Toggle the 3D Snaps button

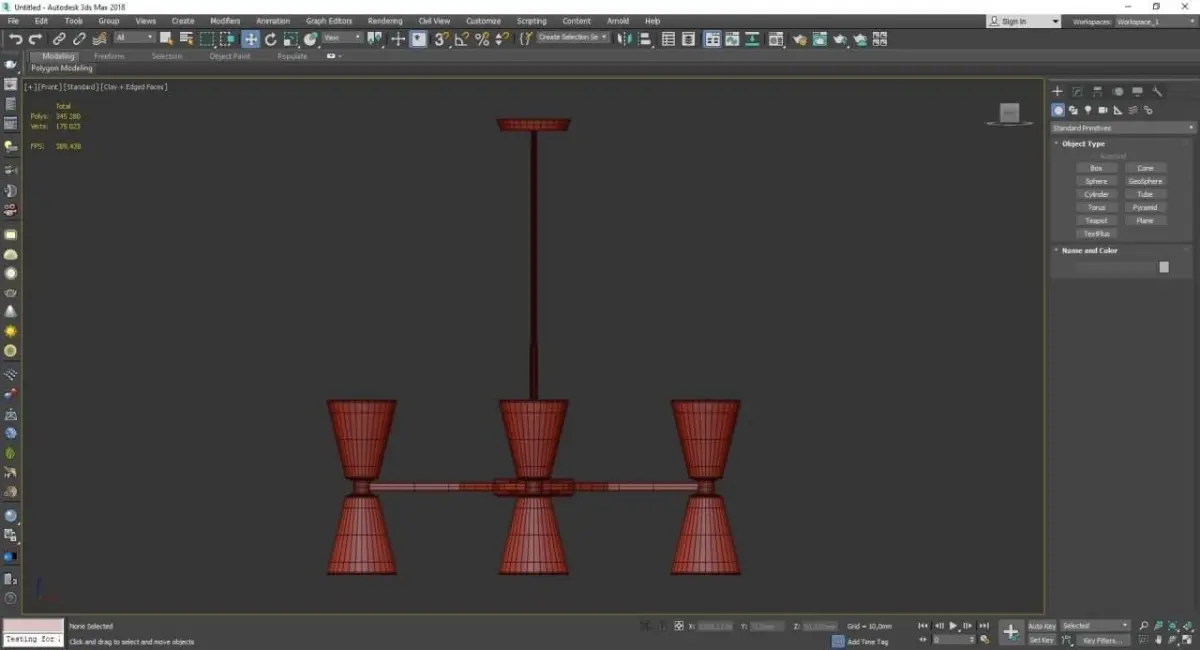[x=440, y=39]
